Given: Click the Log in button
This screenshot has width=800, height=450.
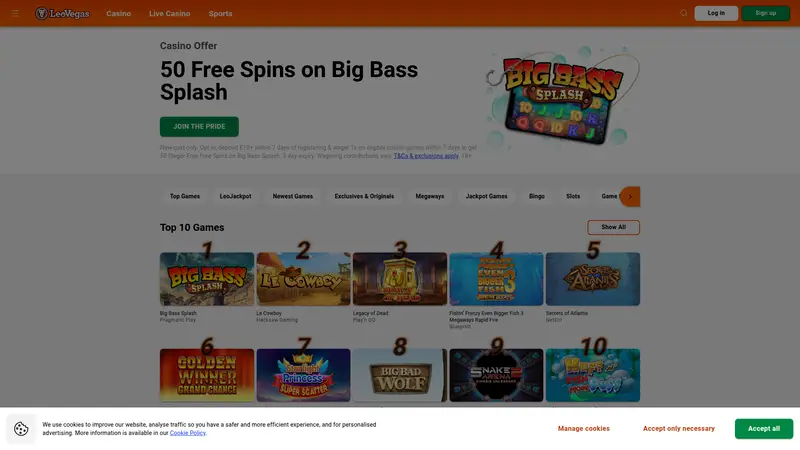Looking at the screenshot, I should point(716,13).
